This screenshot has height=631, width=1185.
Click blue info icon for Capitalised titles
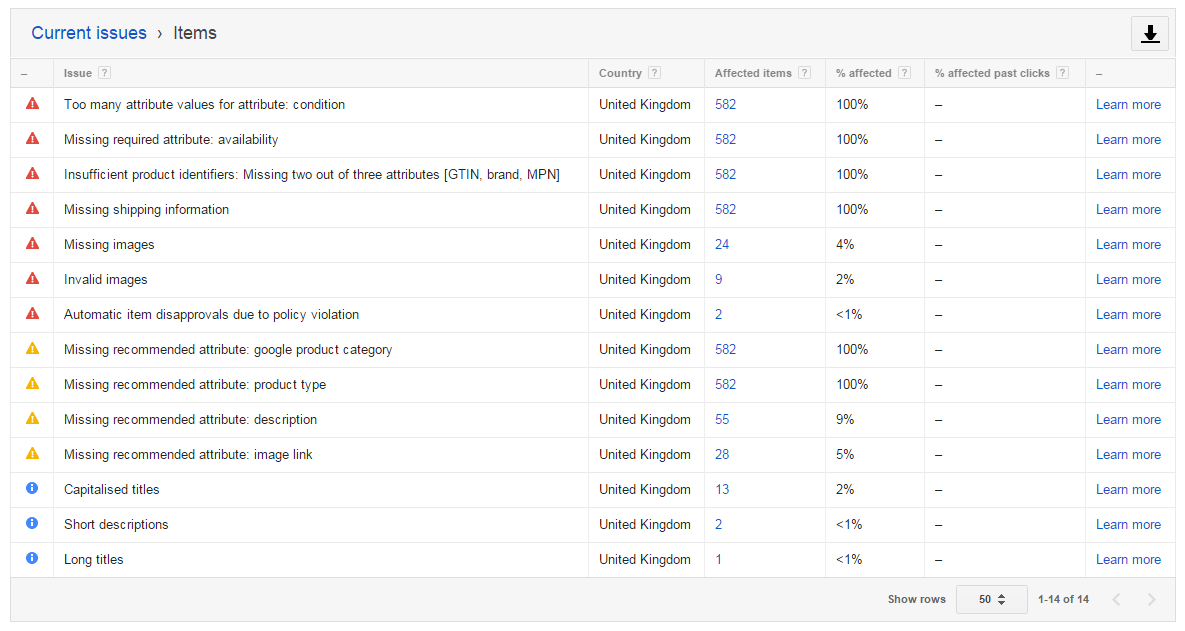click(x=32, y=489)
